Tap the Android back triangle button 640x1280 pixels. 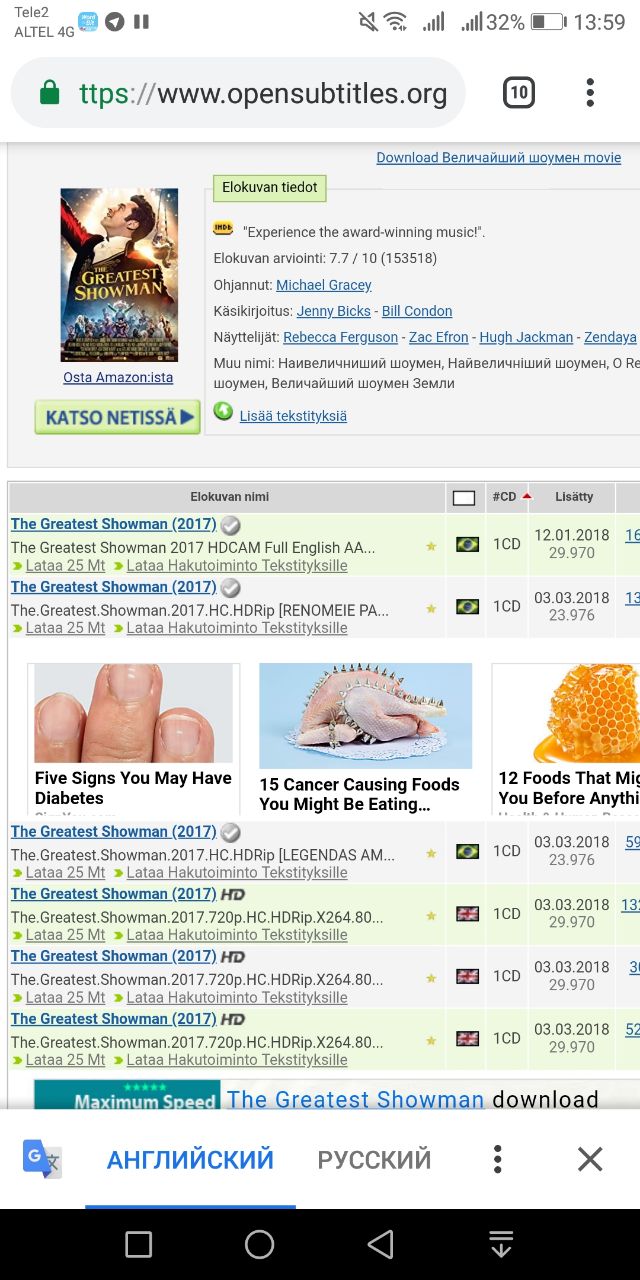[x=380, y=1244]
